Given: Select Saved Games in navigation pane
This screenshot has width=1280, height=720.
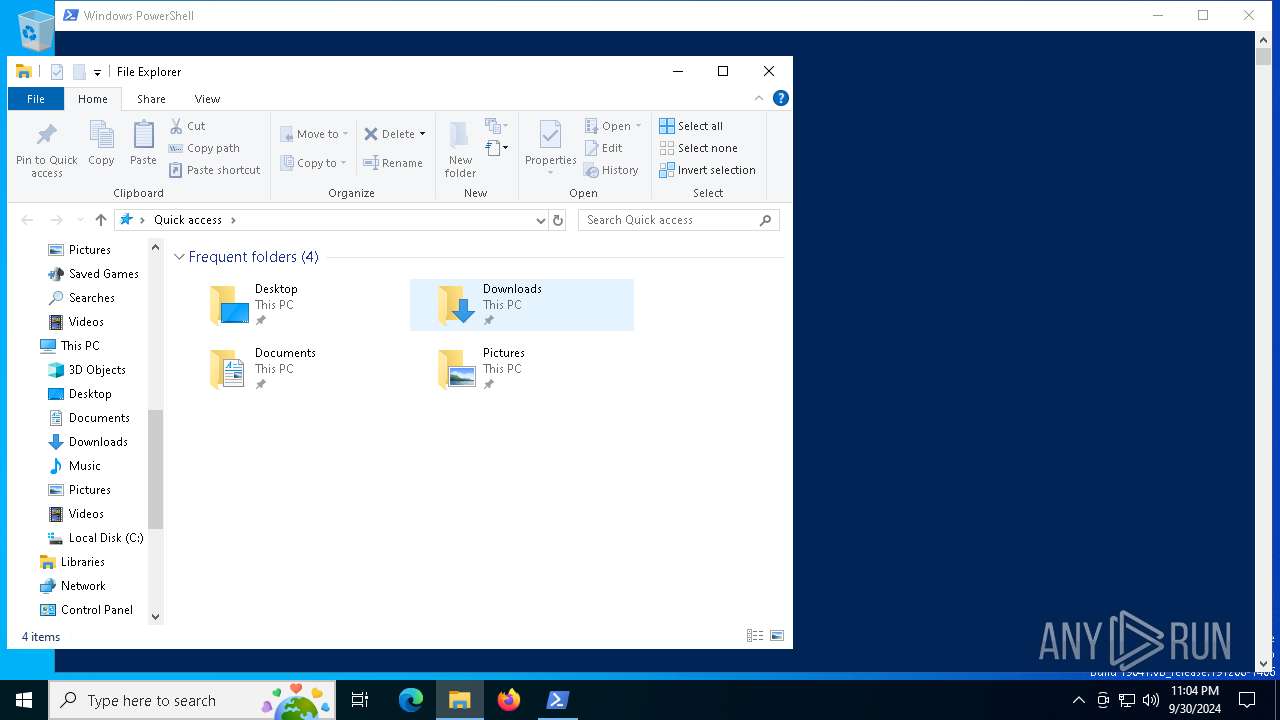Looking at the screenshot, I should point(104,274).
